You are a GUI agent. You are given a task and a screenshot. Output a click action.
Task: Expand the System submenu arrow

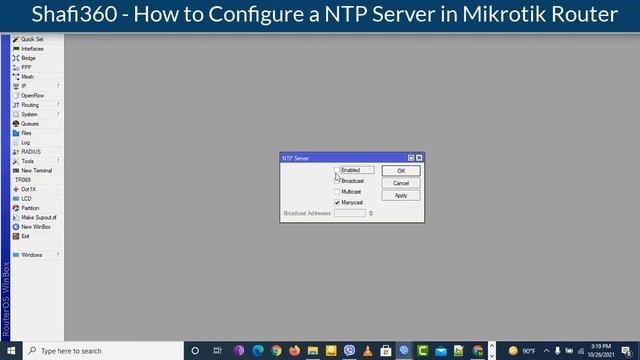(x=58, y=114)
